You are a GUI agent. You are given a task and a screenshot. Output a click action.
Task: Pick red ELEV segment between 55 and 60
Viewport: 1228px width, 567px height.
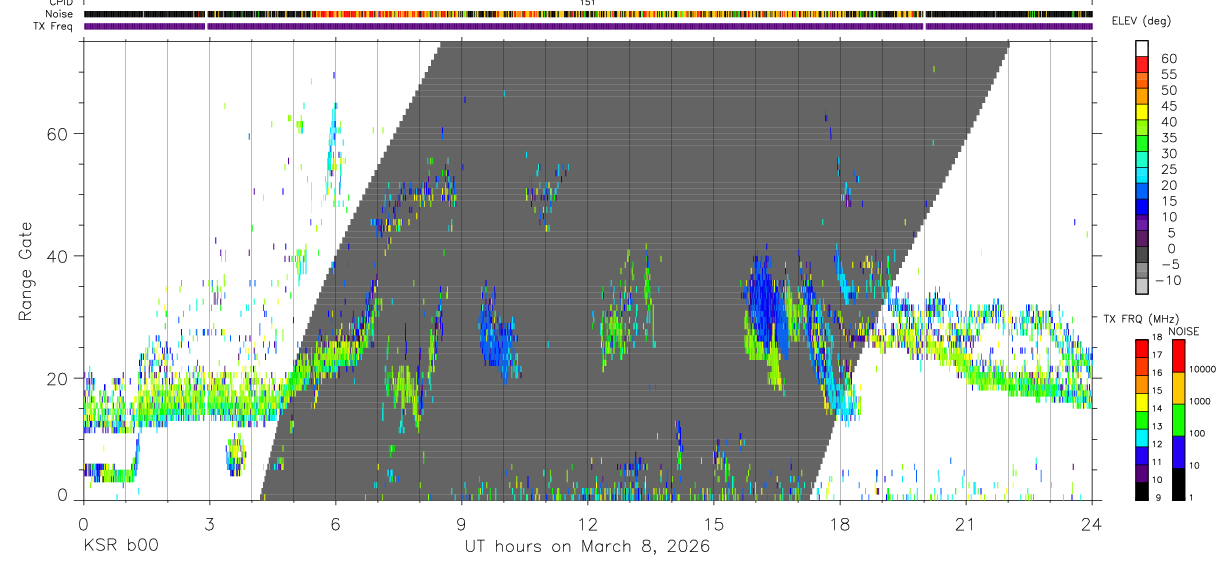pos(1142,63)
